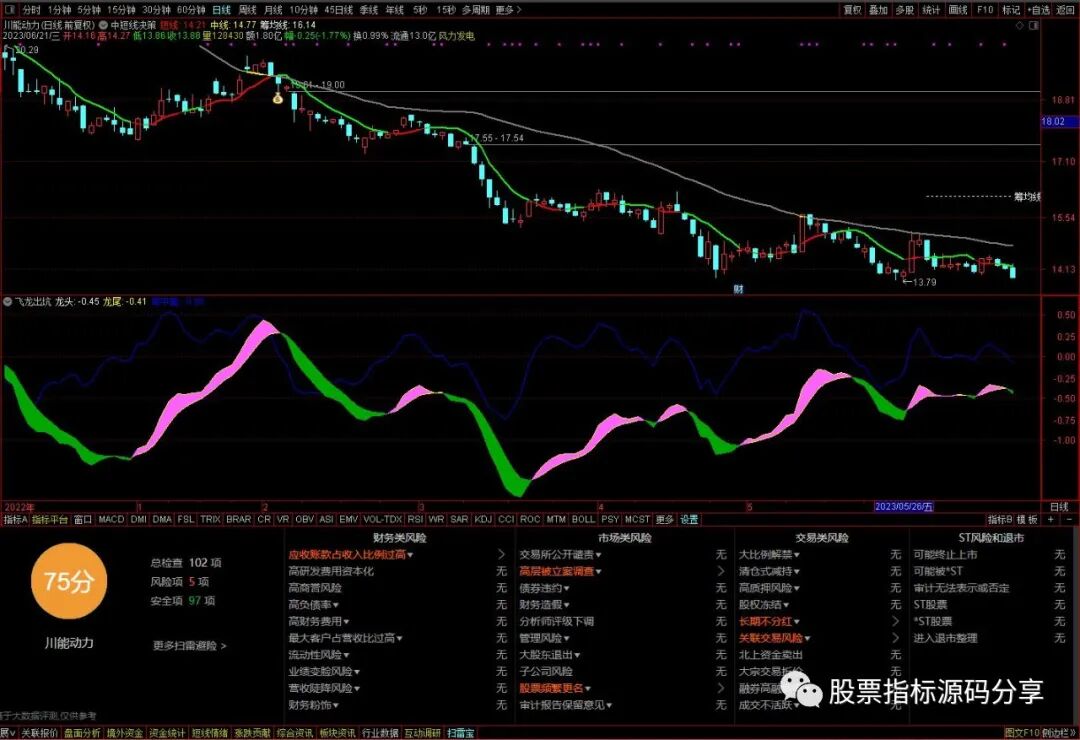1080x740 pixels.
Task: Click the 模板 button
Action: click(1028, 519)
